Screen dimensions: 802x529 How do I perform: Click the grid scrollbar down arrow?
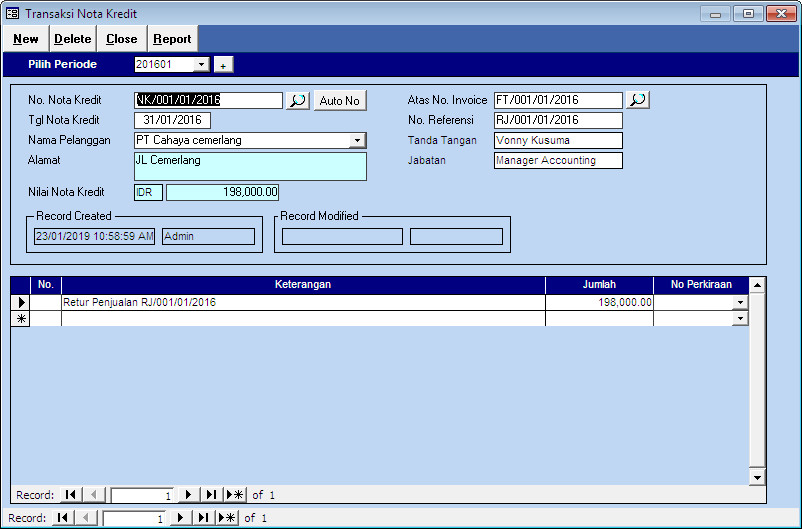[757, 478]
